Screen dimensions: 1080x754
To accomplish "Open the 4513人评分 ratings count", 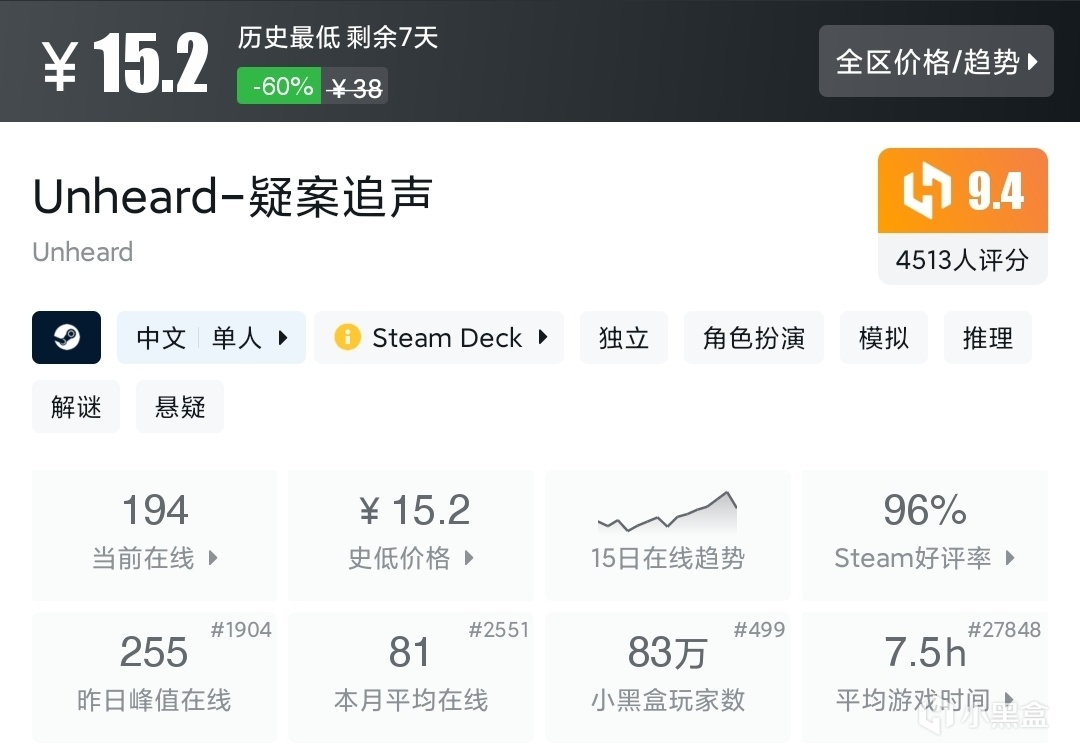I will click(962, 260).
